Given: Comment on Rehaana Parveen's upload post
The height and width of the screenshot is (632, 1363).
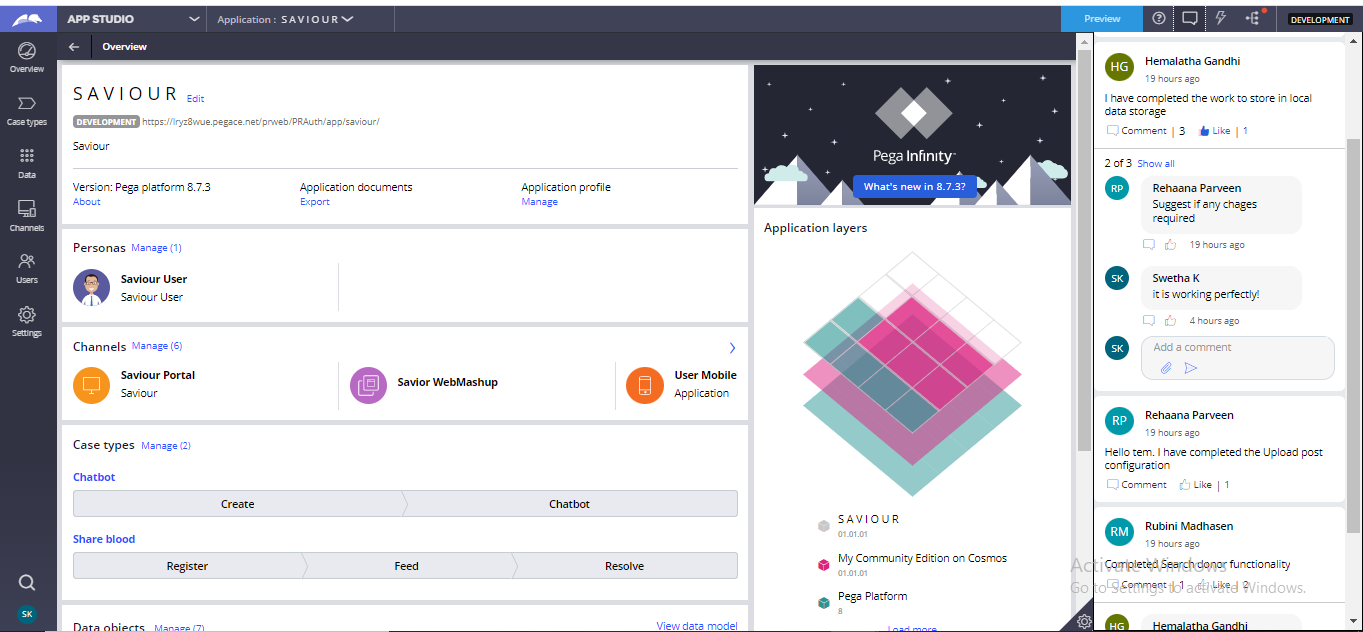Looking at the screenshot, I should pyautogui.click(x=1137, y=485).
